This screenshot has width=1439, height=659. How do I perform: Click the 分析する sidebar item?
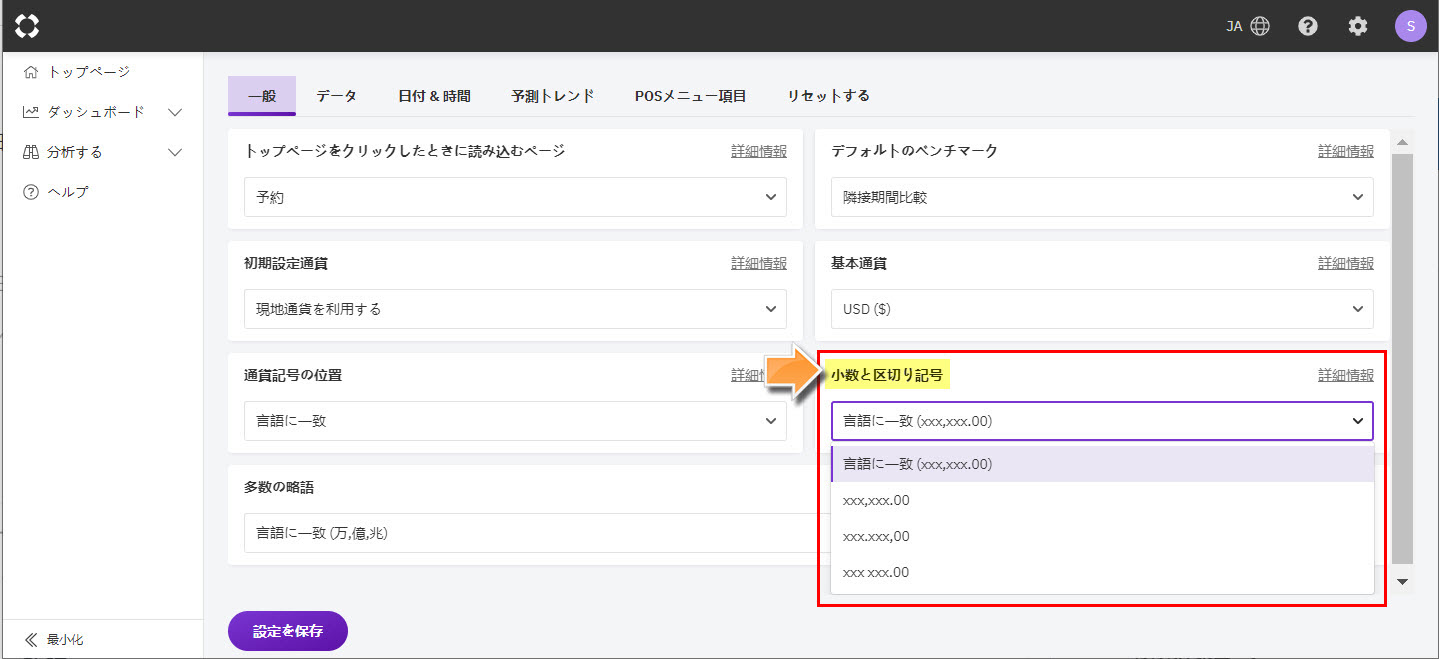coord(75,152)
